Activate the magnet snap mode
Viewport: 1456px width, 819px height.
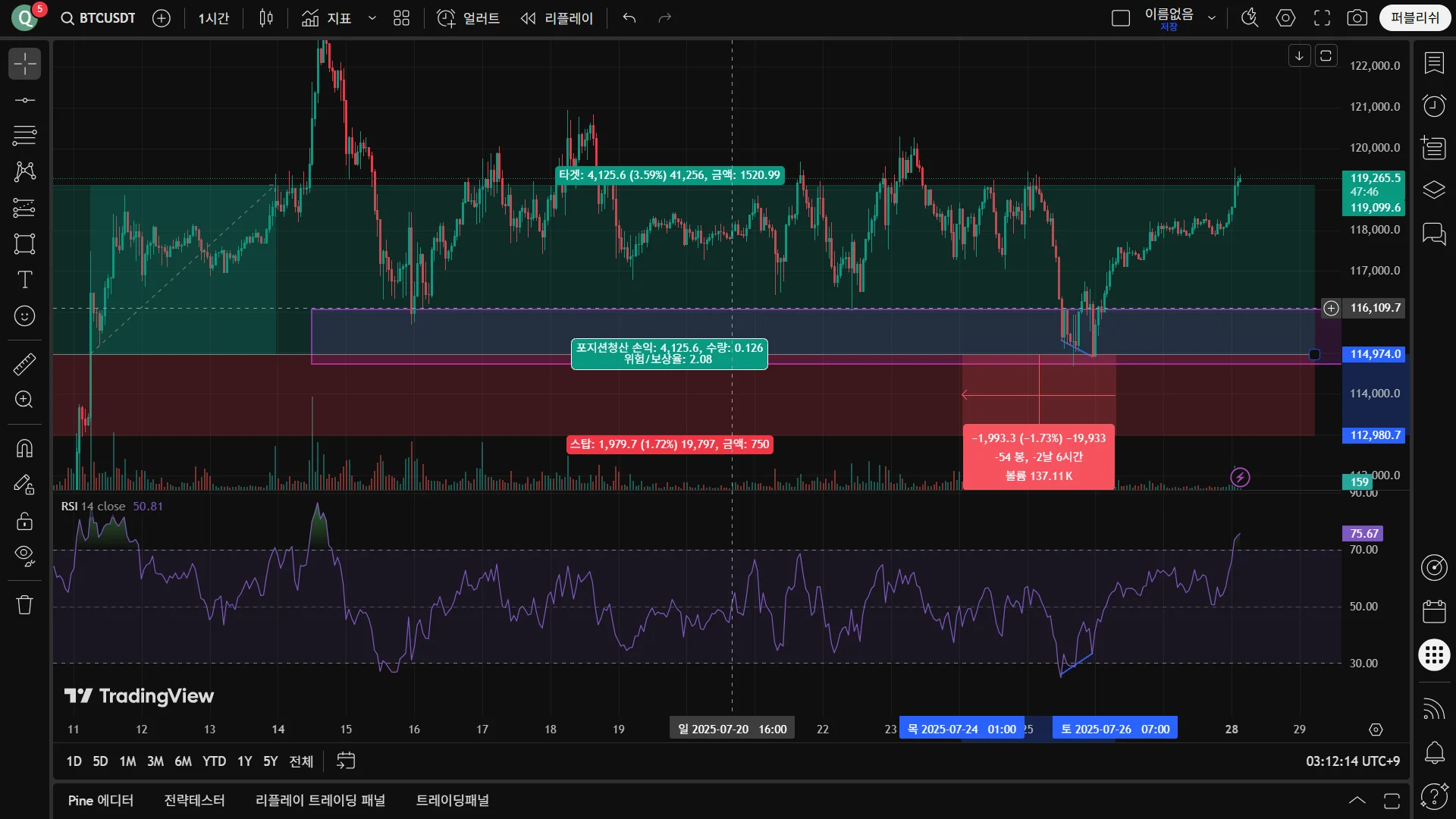coord(24,448)
